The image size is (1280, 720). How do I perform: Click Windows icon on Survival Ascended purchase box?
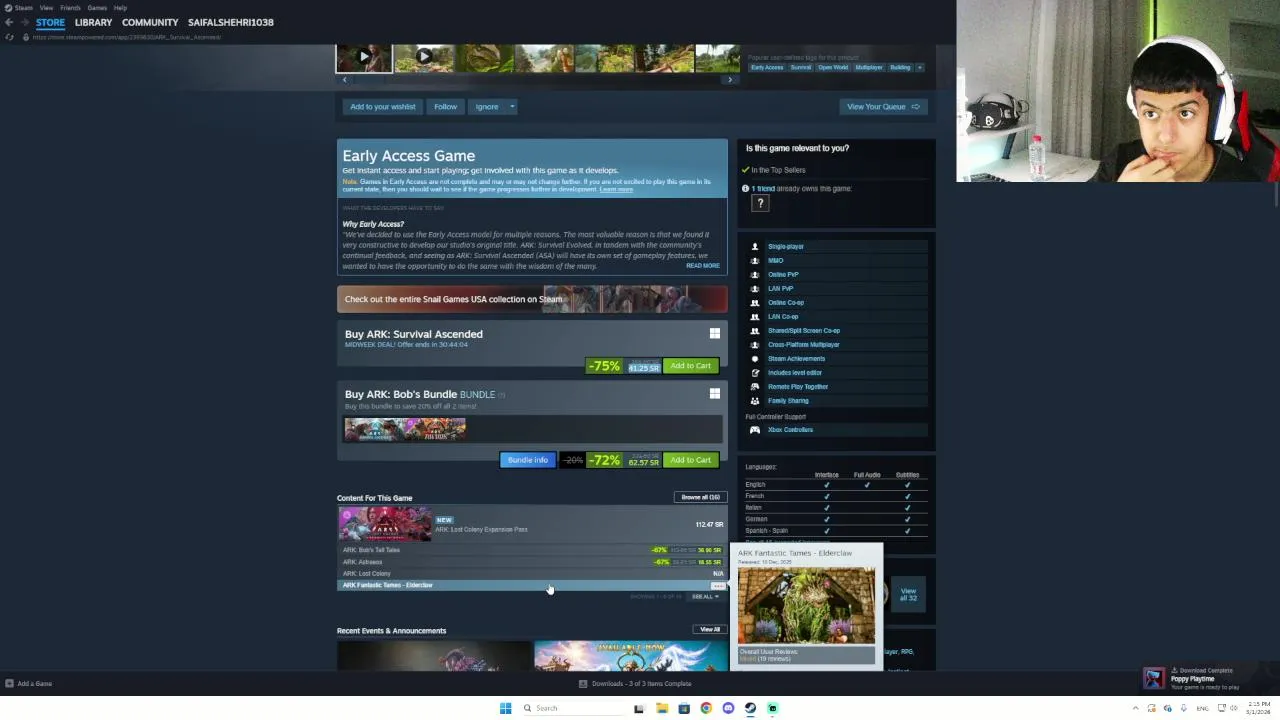pos(714,334)
